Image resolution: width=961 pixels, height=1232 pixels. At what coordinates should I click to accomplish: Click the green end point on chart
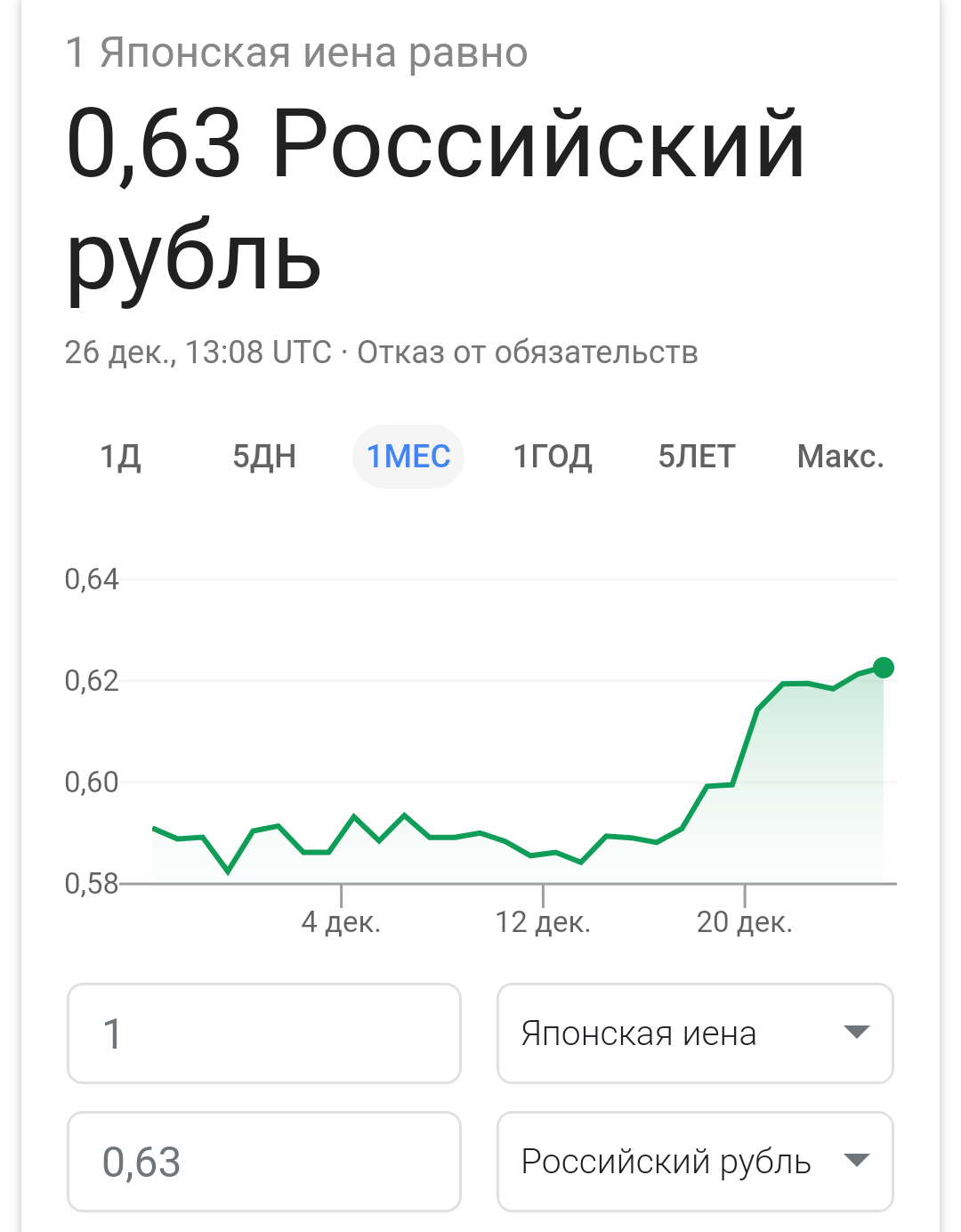(x=884, y=668)
